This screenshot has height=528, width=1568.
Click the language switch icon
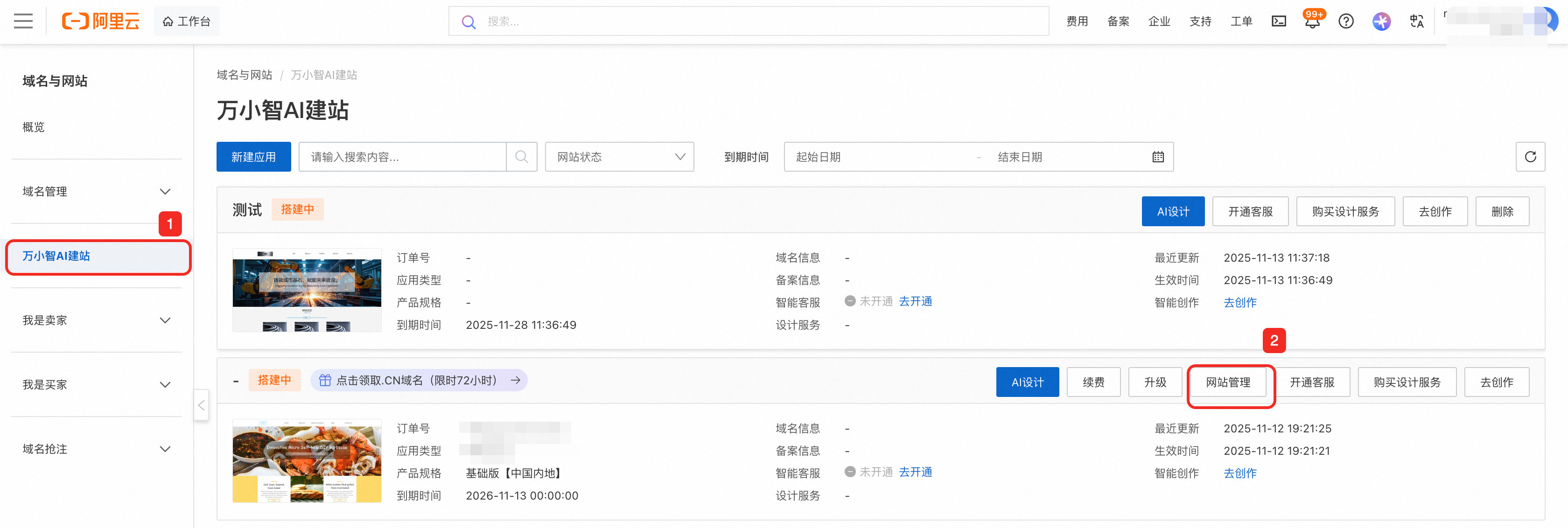1416,21
